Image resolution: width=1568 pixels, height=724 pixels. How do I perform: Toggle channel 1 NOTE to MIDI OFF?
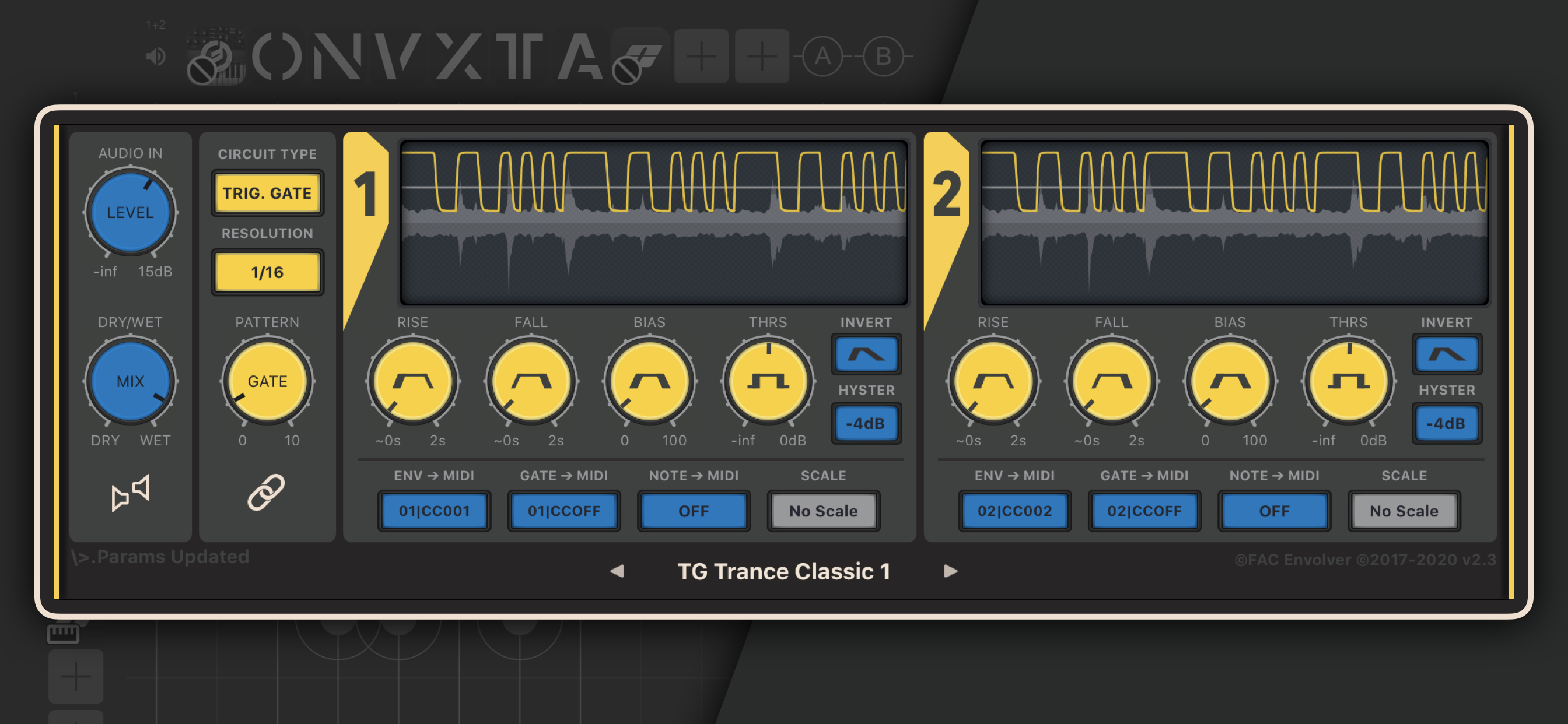(x=694, y=511)
